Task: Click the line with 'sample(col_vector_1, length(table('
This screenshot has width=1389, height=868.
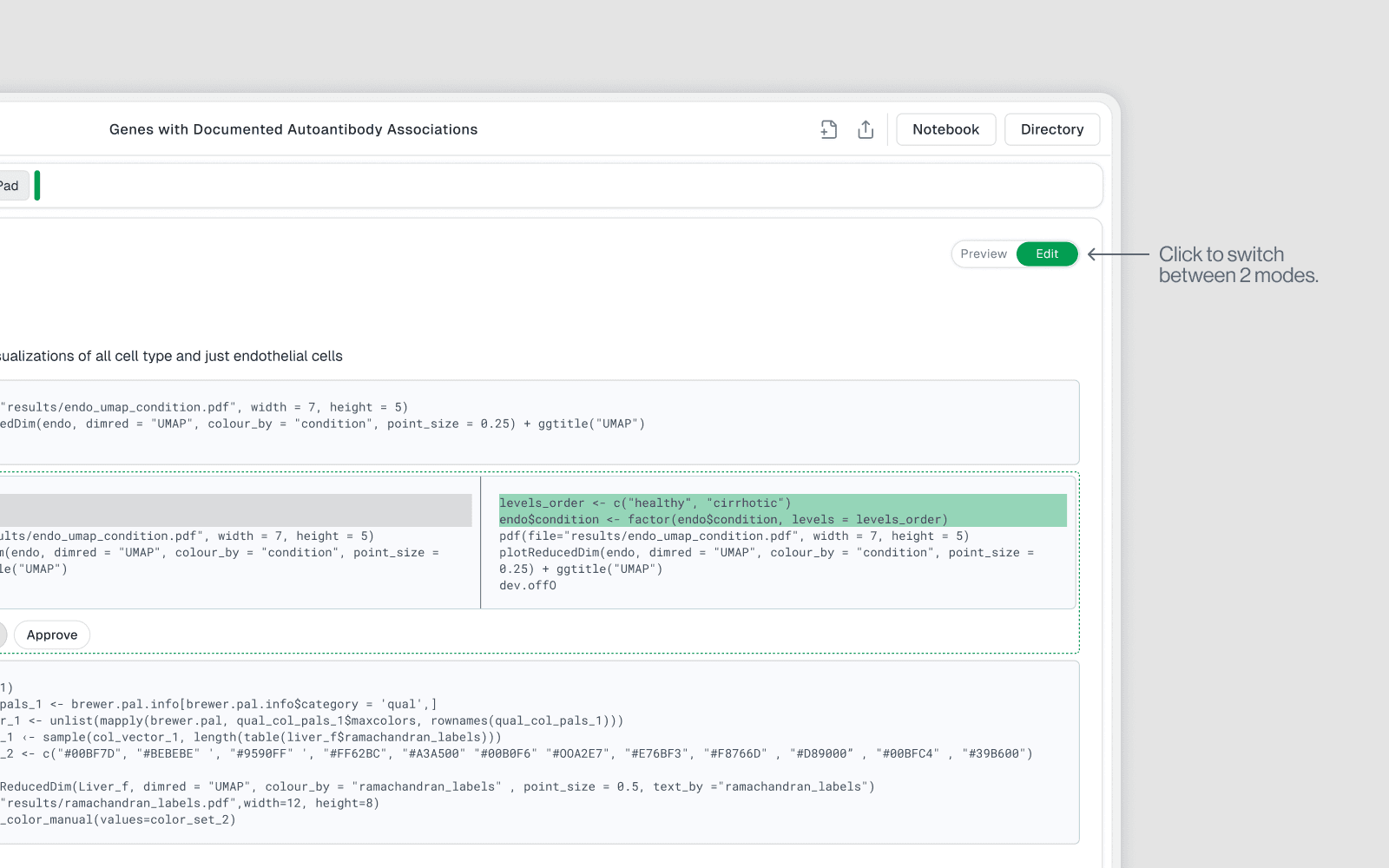Action: coord(251,737)
